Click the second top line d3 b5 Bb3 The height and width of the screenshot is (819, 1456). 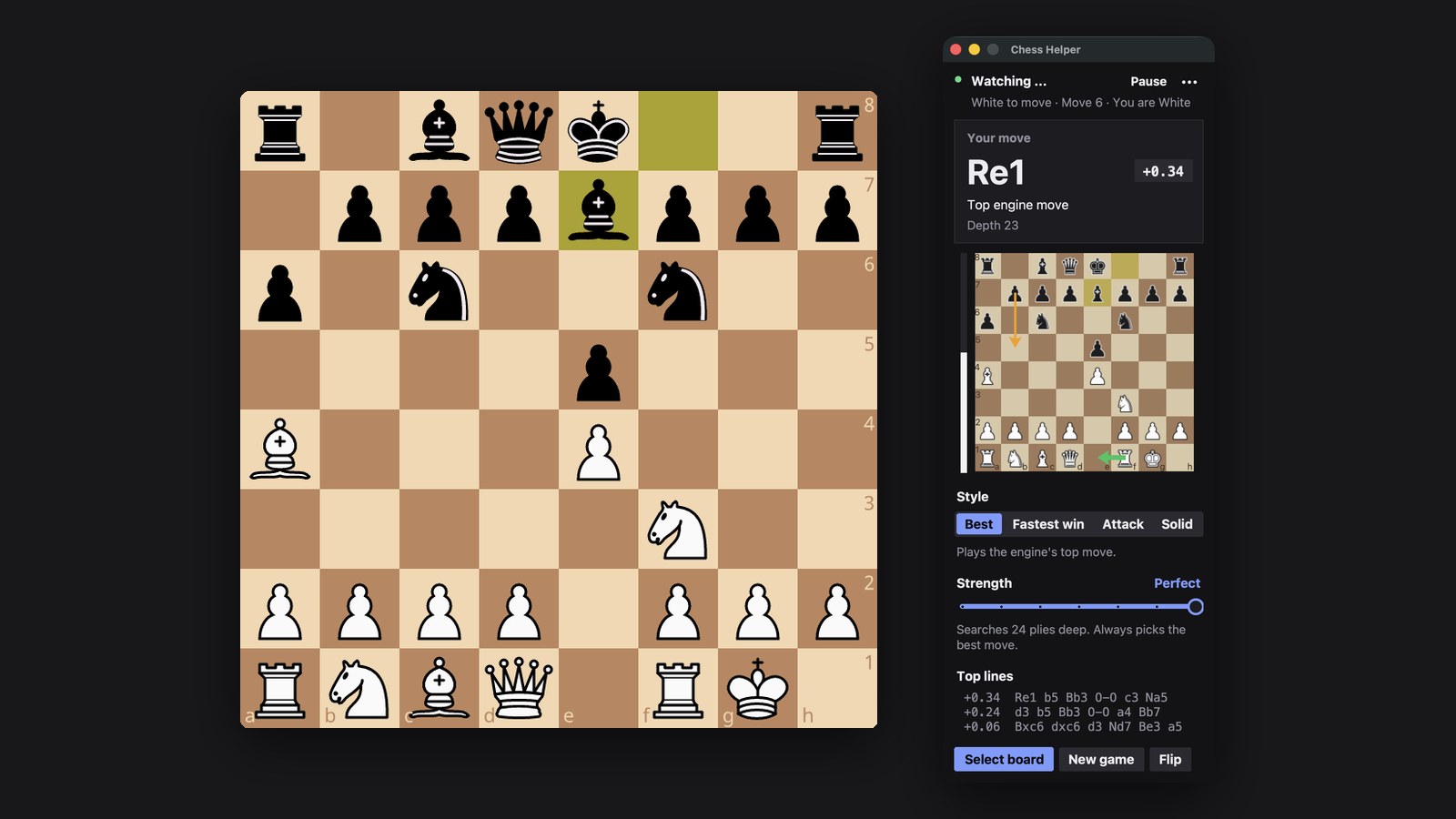pos(1062,713)
